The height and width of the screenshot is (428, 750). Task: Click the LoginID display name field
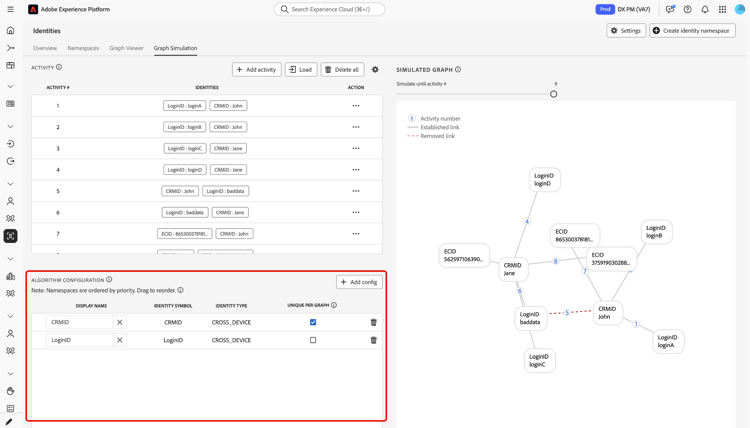point(79,340)
